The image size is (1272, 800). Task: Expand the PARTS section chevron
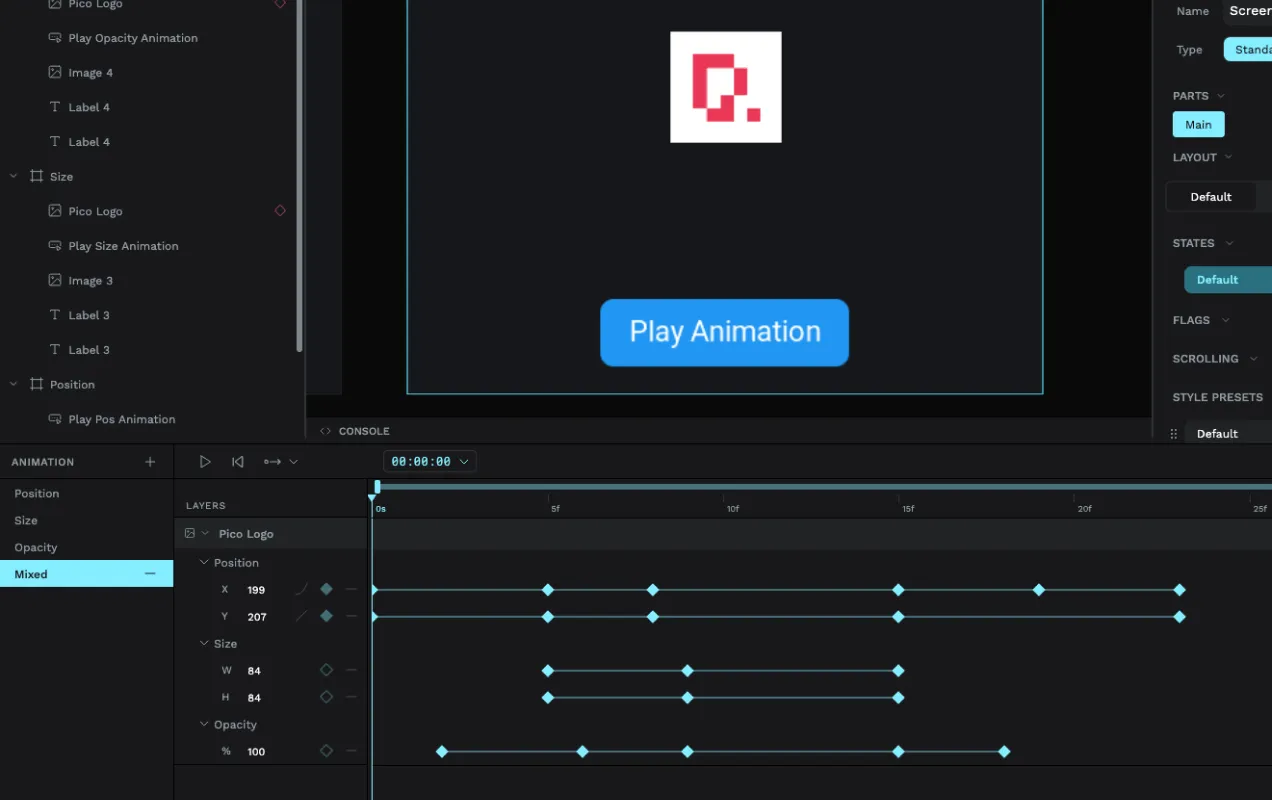(x=1221, y=96)
